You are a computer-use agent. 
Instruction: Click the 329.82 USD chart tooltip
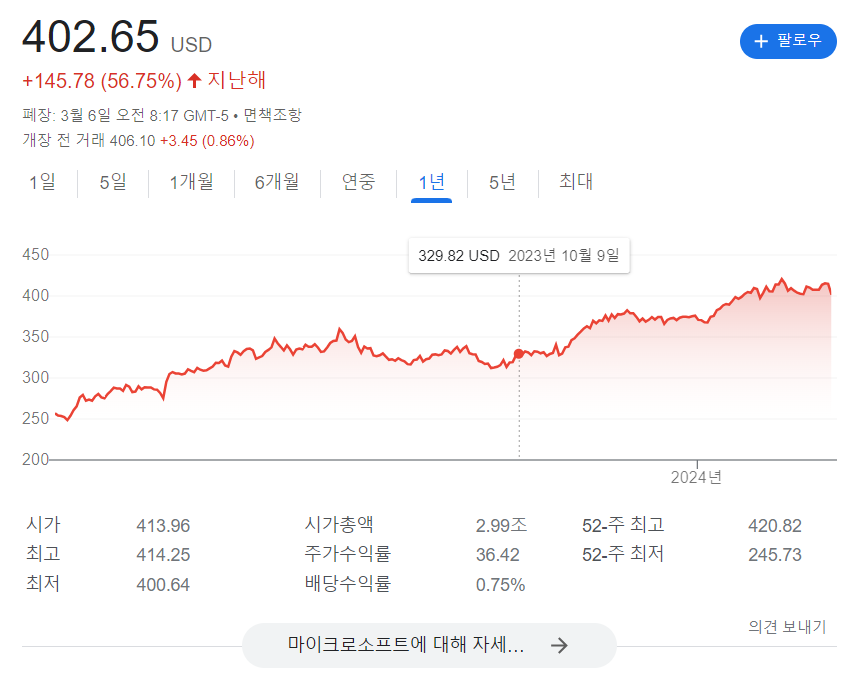pos(519,256)
